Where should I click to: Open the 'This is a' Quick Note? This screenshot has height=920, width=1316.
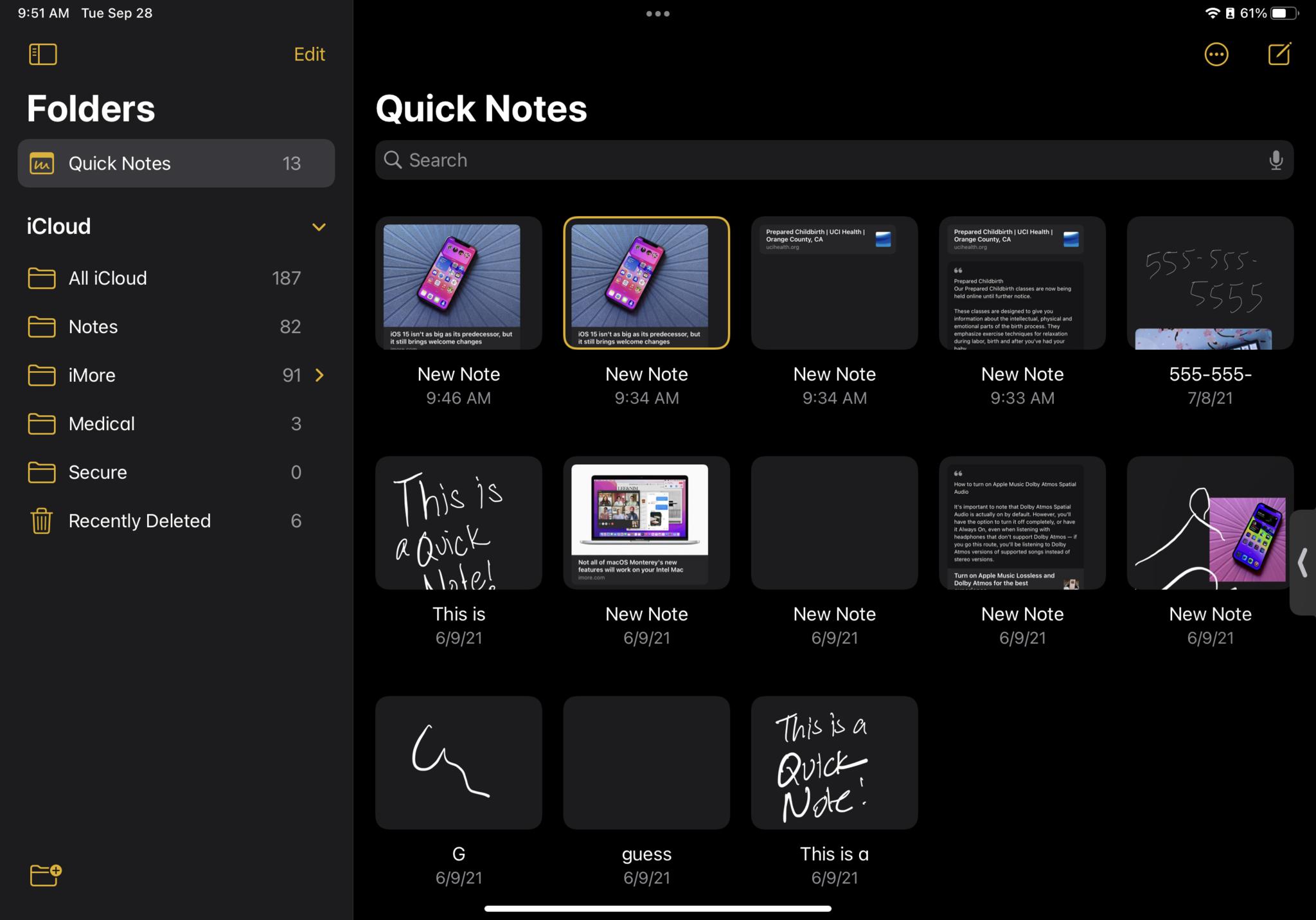834,762
